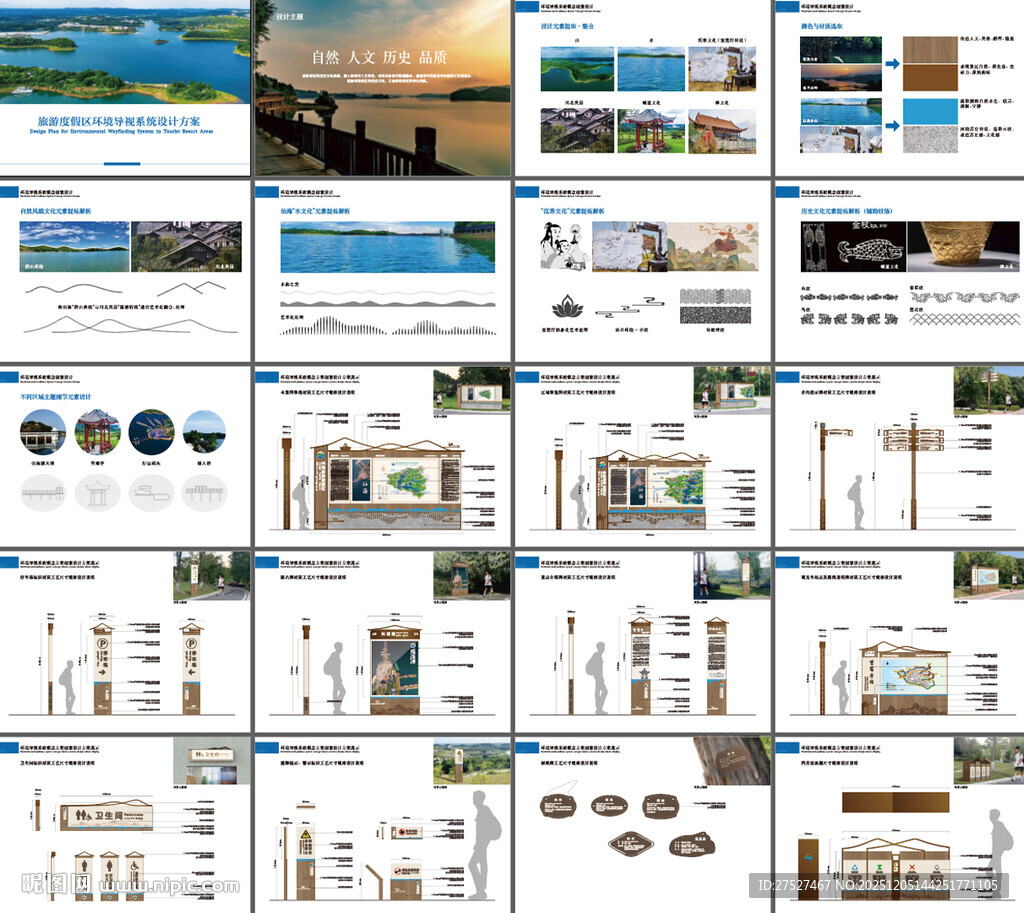Viewport: 1024px width, 913px height.
Task: Select the red pavilion photo in the element grid
Action: coord(651,131)
